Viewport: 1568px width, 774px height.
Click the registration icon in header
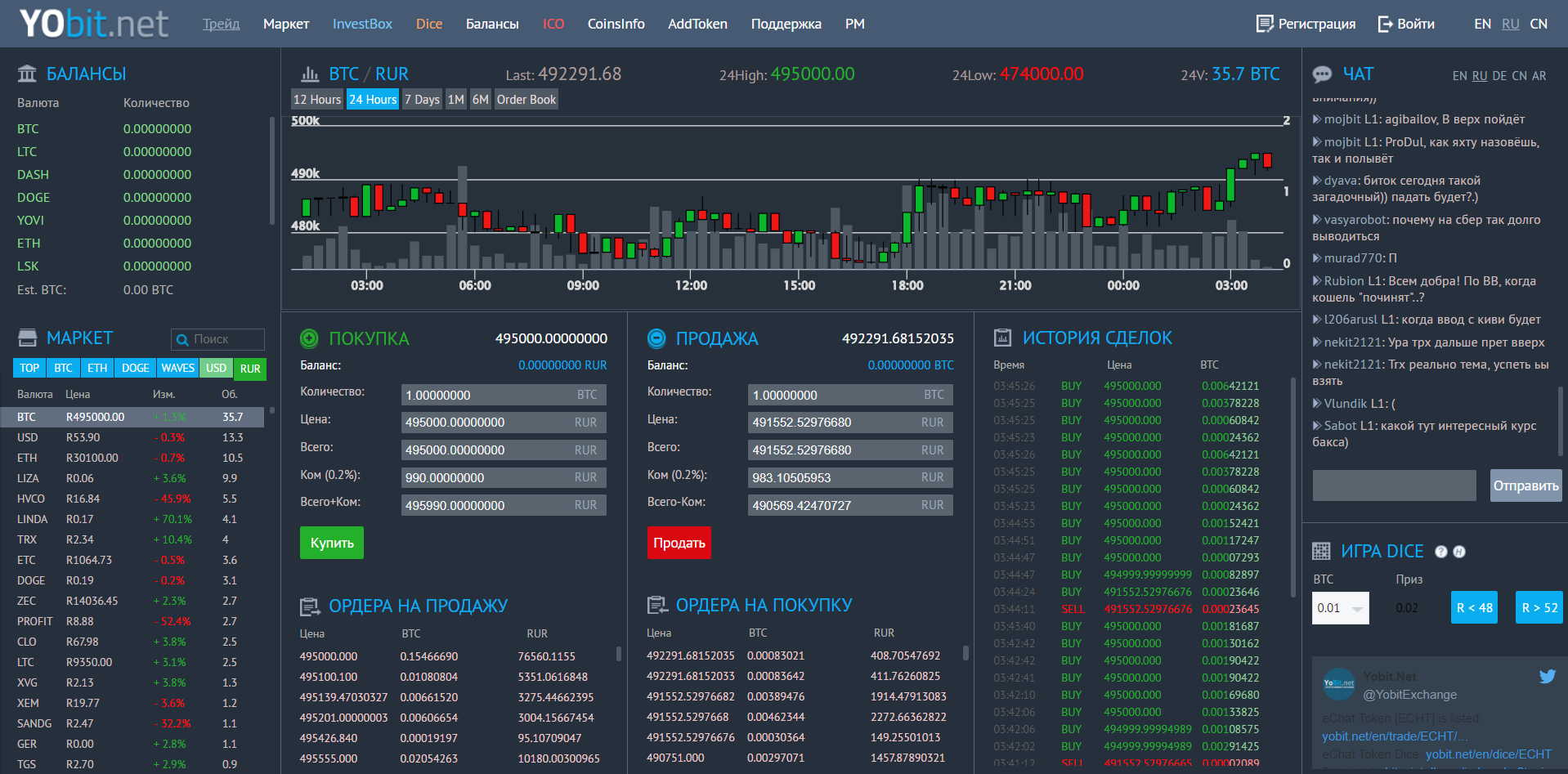[x=1265, y=24]
